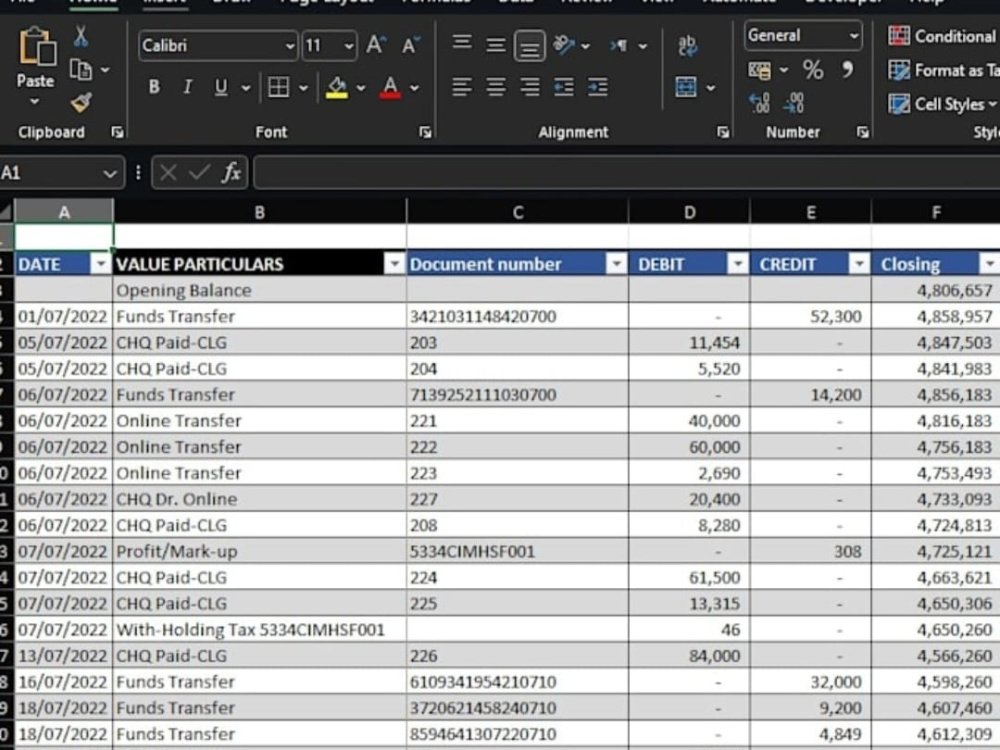Click the Format as Table button

point(943,70)
